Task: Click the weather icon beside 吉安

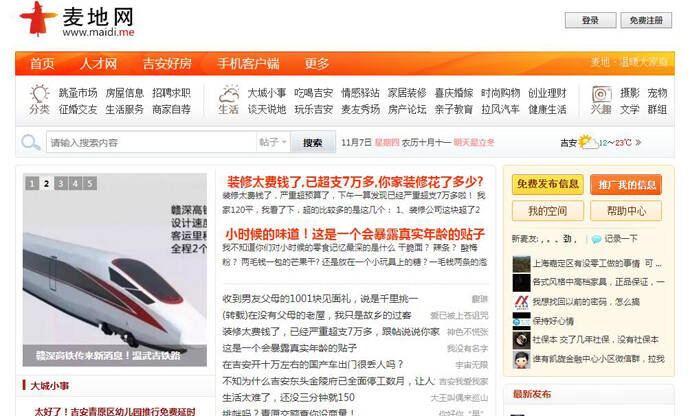Action: tap(588, 142)
